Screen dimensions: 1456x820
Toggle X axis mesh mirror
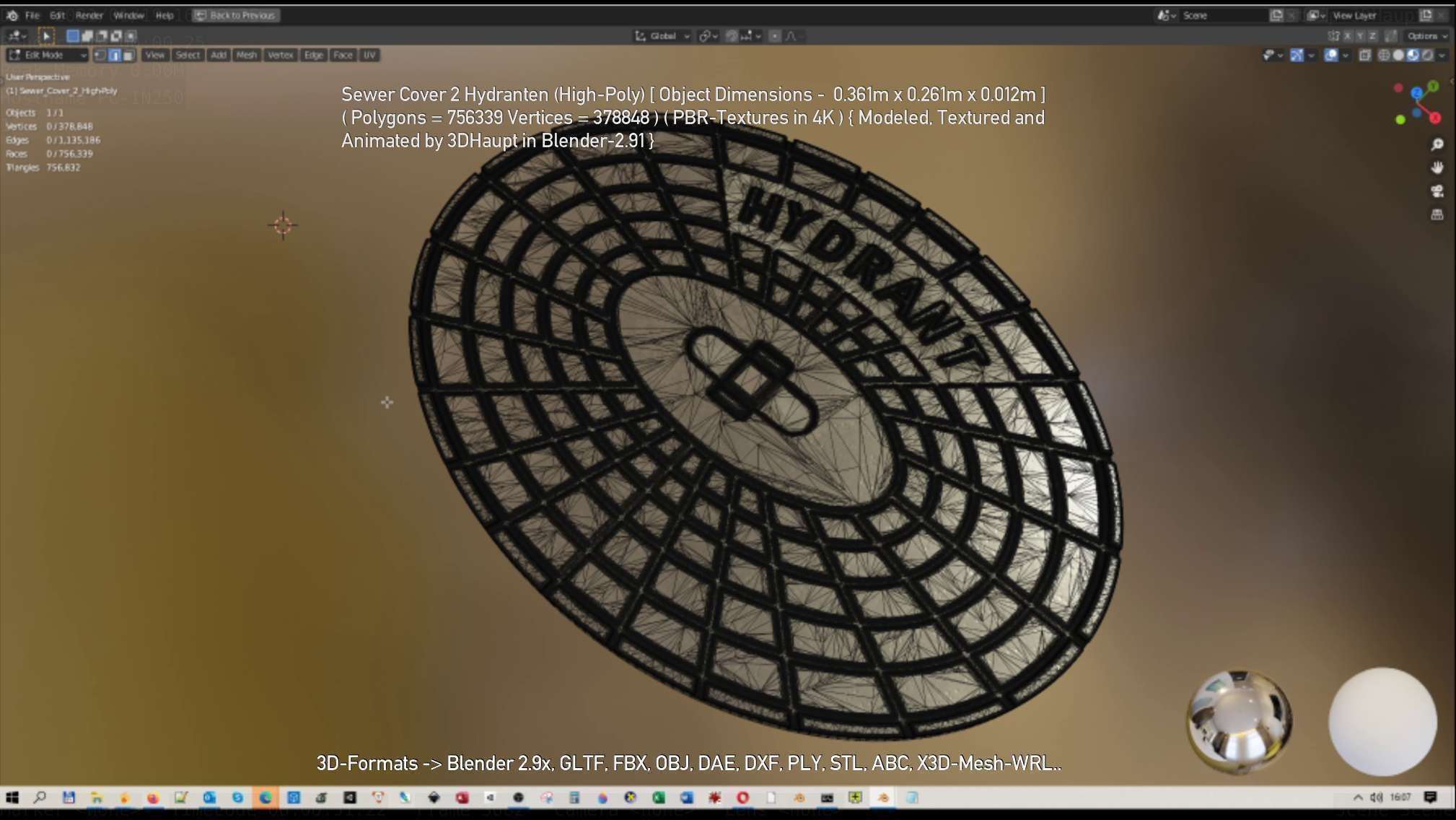[1347, 35]
